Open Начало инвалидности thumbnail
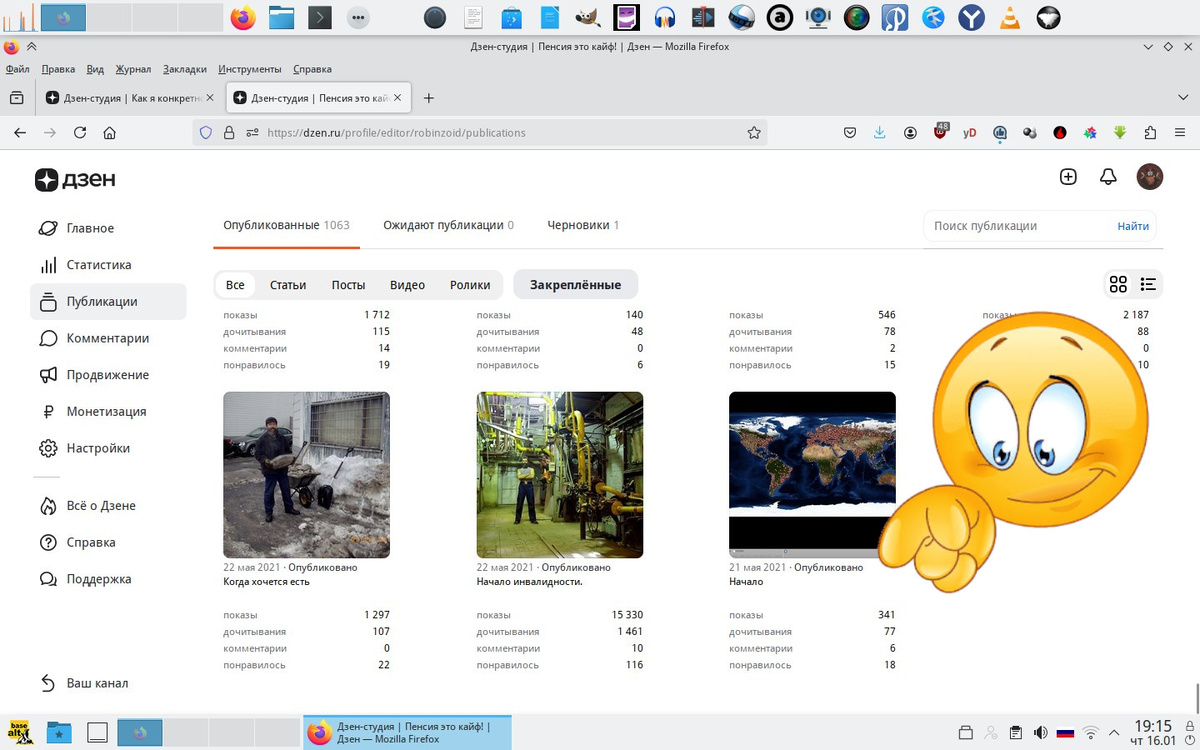 (x=560, y=475)
